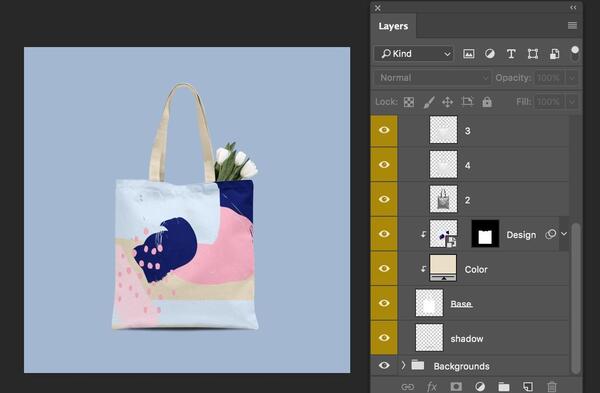This screenshot has height=393, width=600.
Task: Hide layer 2 with its eye icon
Action: (x=384, y=199)
